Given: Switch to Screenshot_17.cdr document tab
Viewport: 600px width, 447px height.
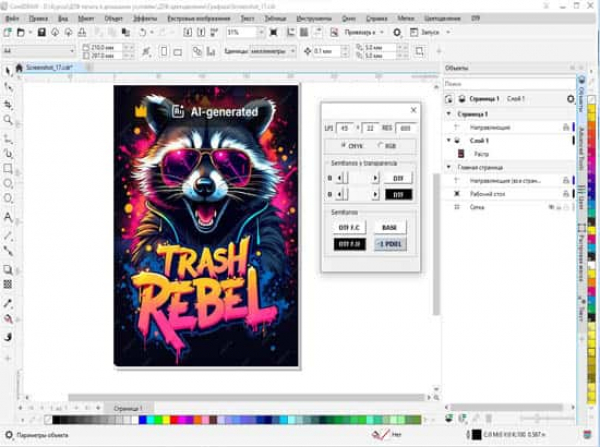Looking at the screenshot, I should [x=49, y=68].
